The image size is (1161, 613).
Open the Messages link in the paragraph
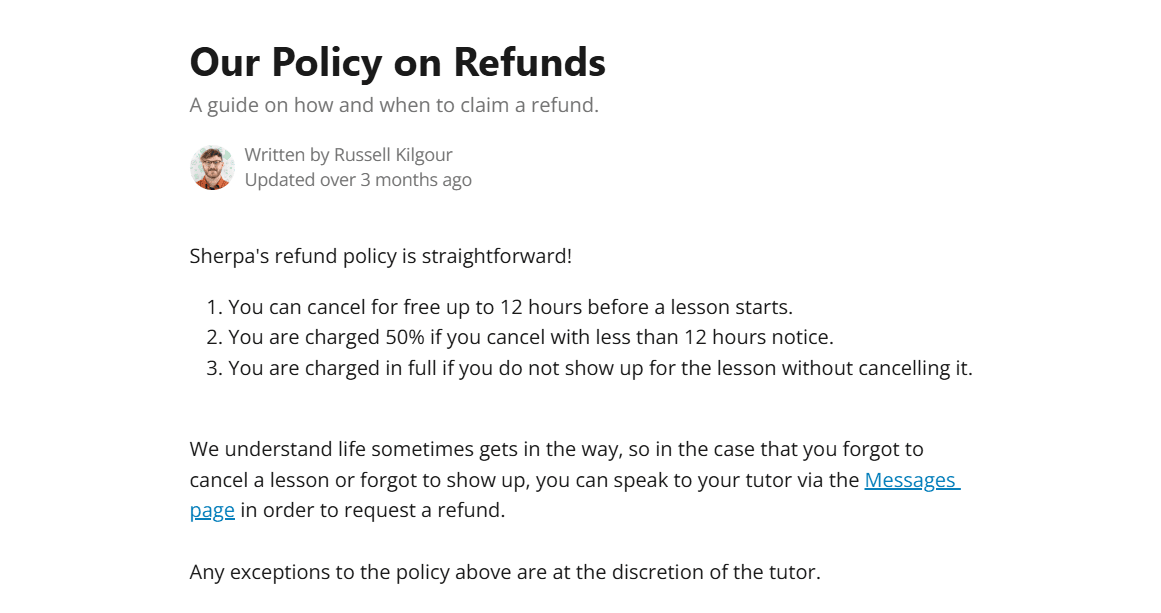tap(910, 480)
